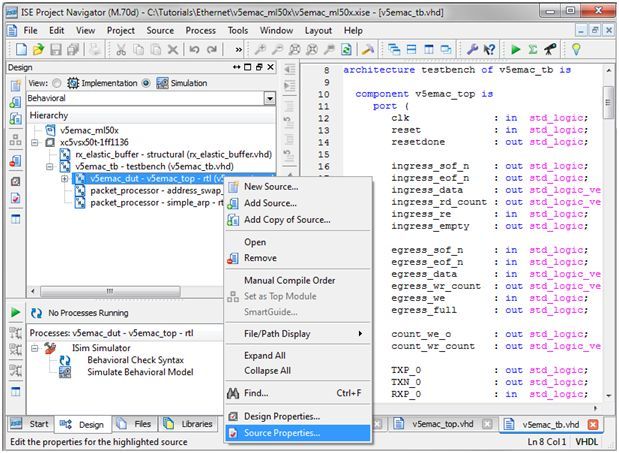Close the v5emac_tb.vhd editor tab
Image resolution: width=619 pixels, height=453 pixels.
coord(593,424)
